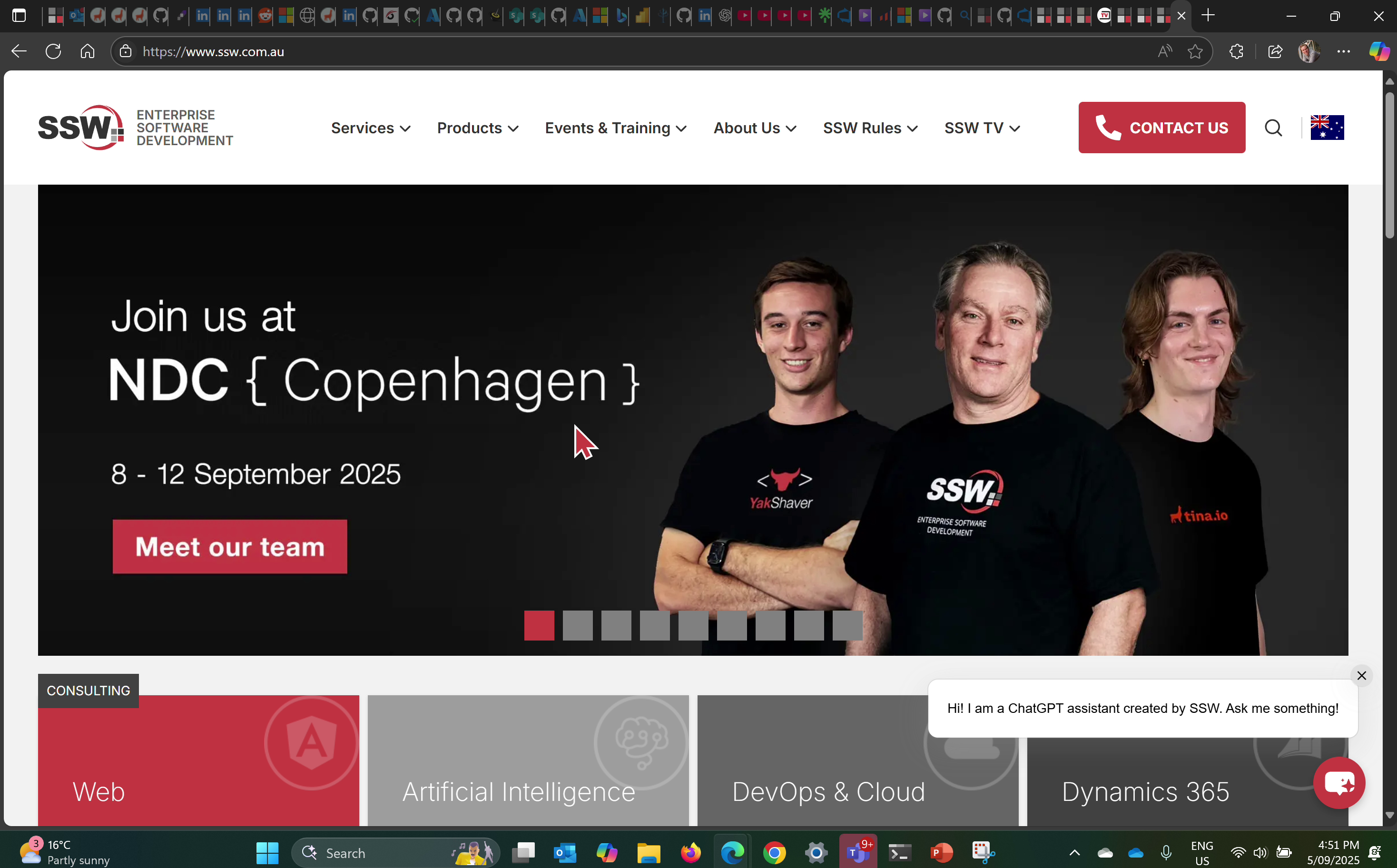The height and width of the screenshot is (868, 1397).
Task: Go to the browser Home icon
Action: tap(87, 52)
